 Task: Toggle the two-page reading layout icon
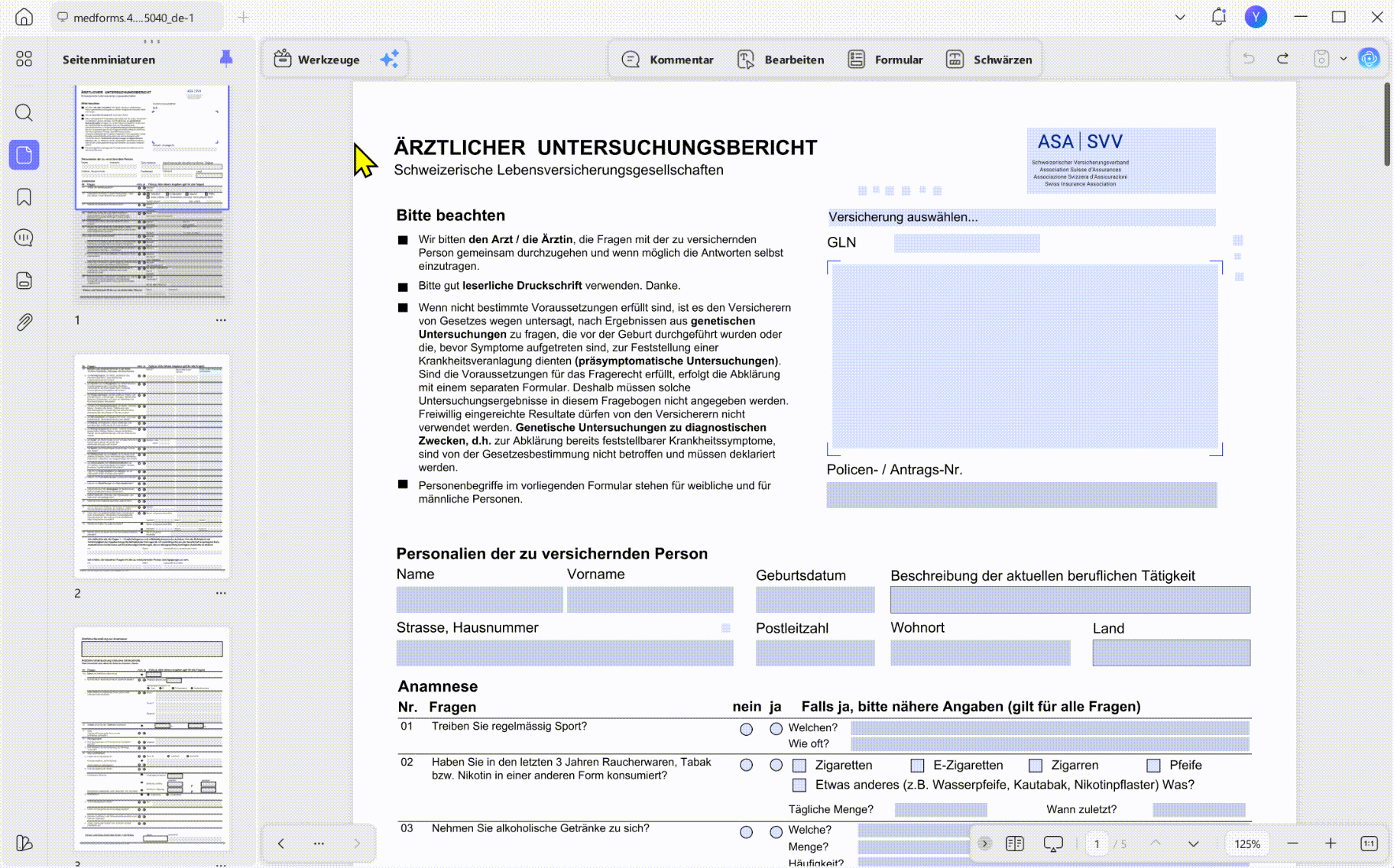coord(1015,844)
